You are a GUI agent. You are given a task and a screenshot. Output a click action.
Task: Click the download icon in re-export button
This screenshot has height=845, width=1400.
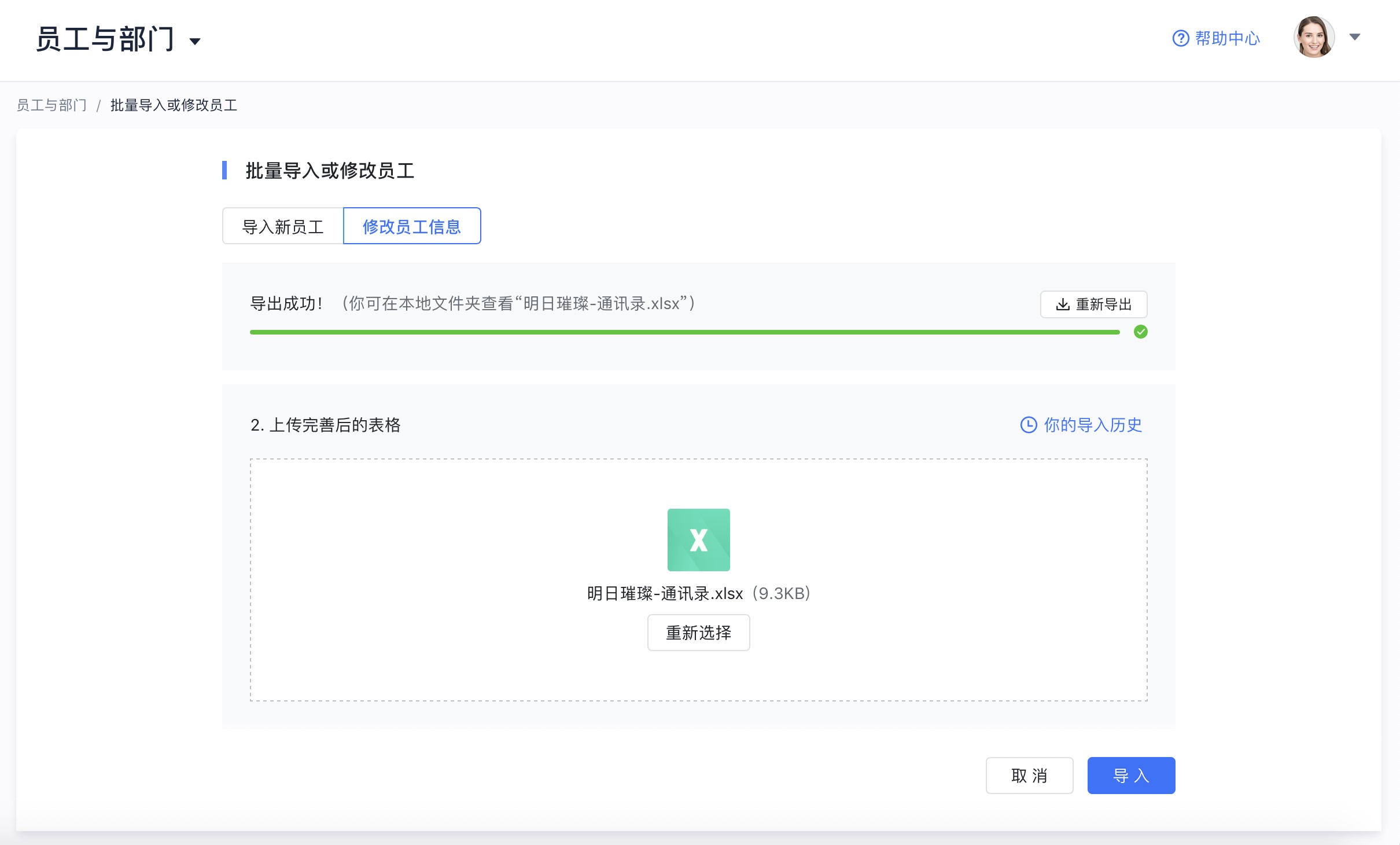click(1062, 304)
